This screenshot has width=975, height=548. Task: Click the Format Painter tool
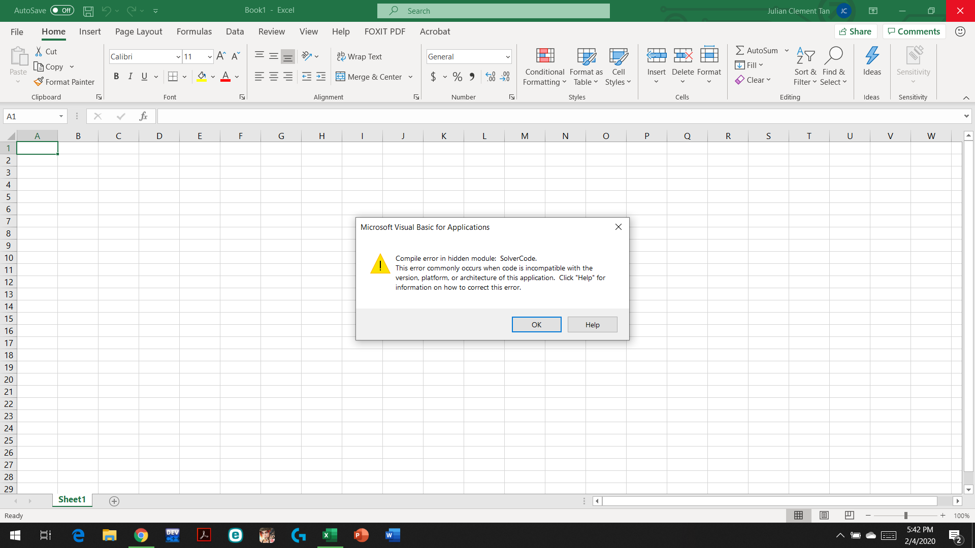[64, 81]
